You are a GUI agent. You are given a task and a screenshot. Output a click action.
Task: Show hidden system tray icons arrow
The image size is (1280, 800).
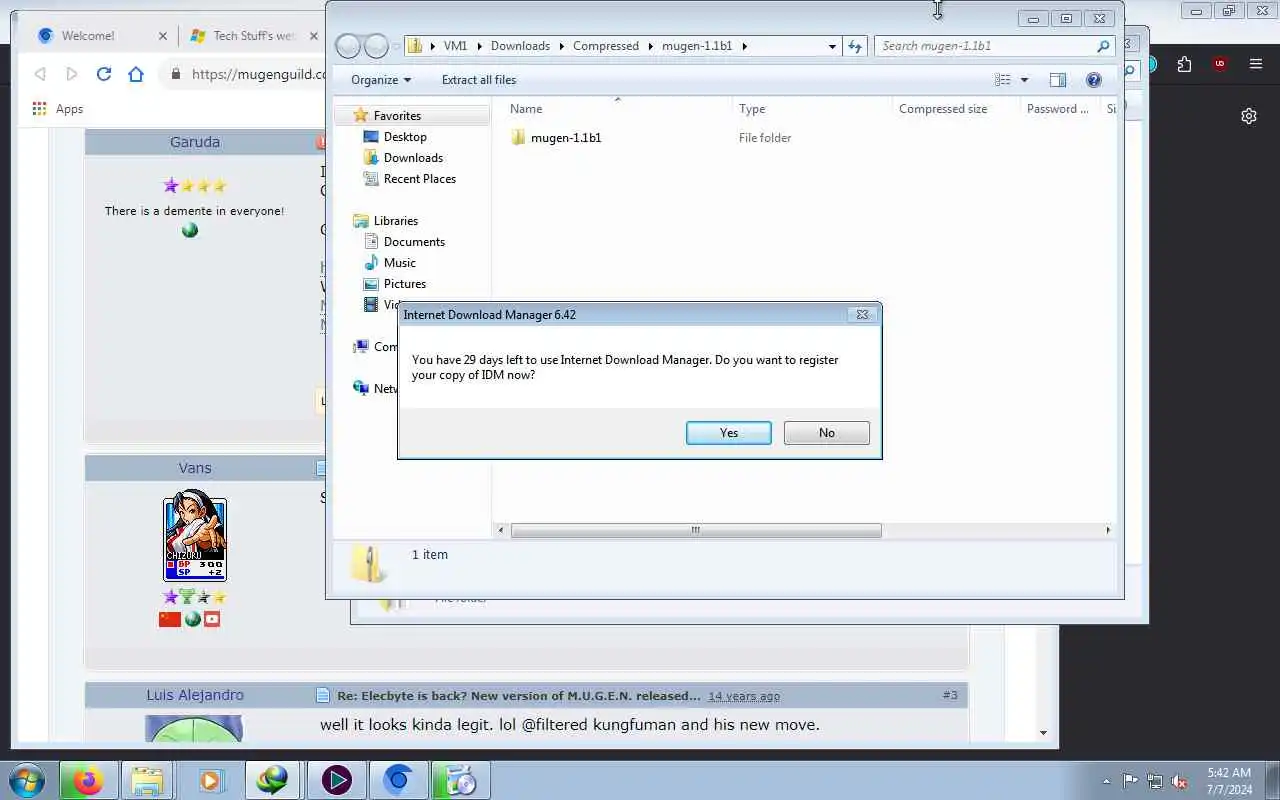[1106, 781]
